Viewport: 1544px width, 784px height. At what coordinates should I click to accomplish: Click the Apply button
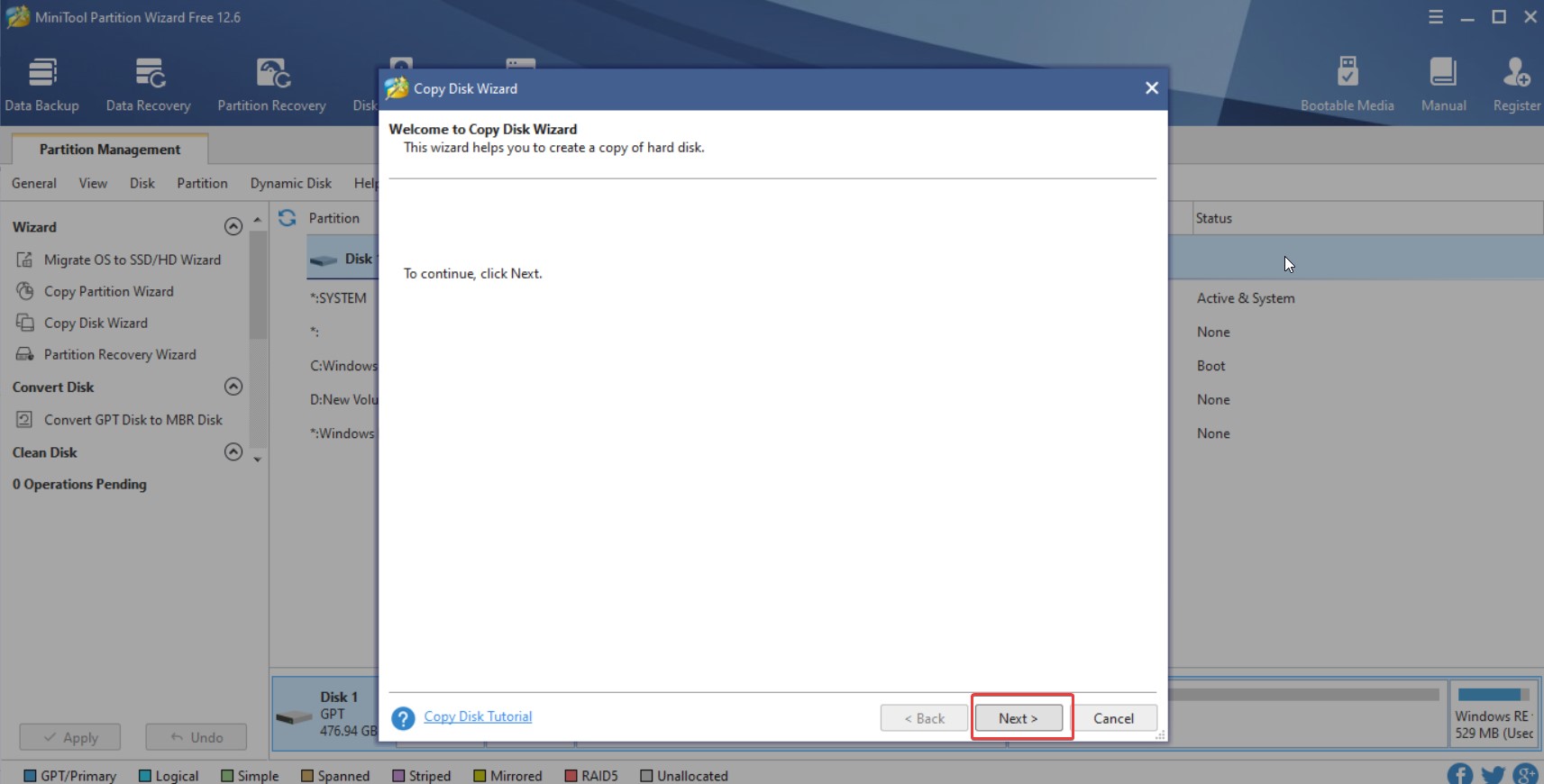pyautogui.click(x=70, y=737)
